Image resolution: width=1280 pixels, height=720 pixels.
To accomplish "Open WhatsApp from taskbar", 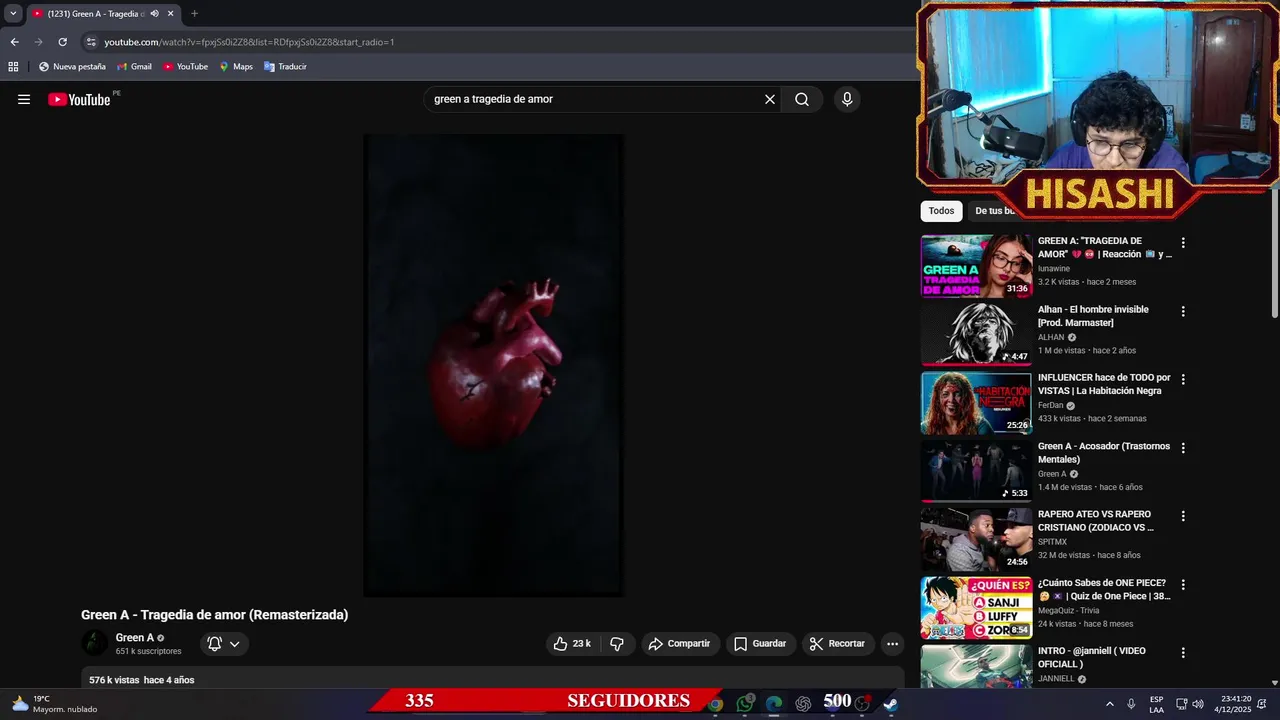I will pyautogui.click(x=745, y=704).
